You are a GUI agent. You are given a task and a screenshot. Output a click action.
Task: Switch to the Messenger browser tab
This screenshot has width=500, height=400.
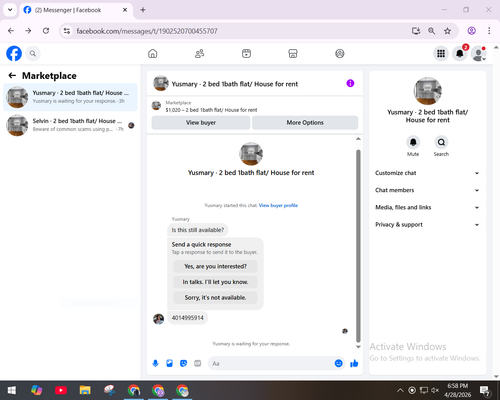point(76,10)
